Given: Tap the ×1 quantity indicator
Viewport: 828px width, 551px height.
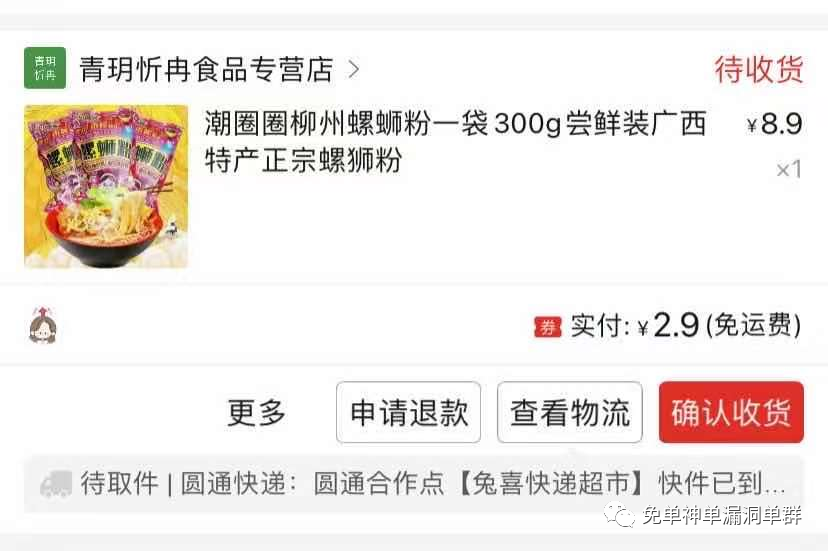Looking at the screenshot, I should [789, 170].
